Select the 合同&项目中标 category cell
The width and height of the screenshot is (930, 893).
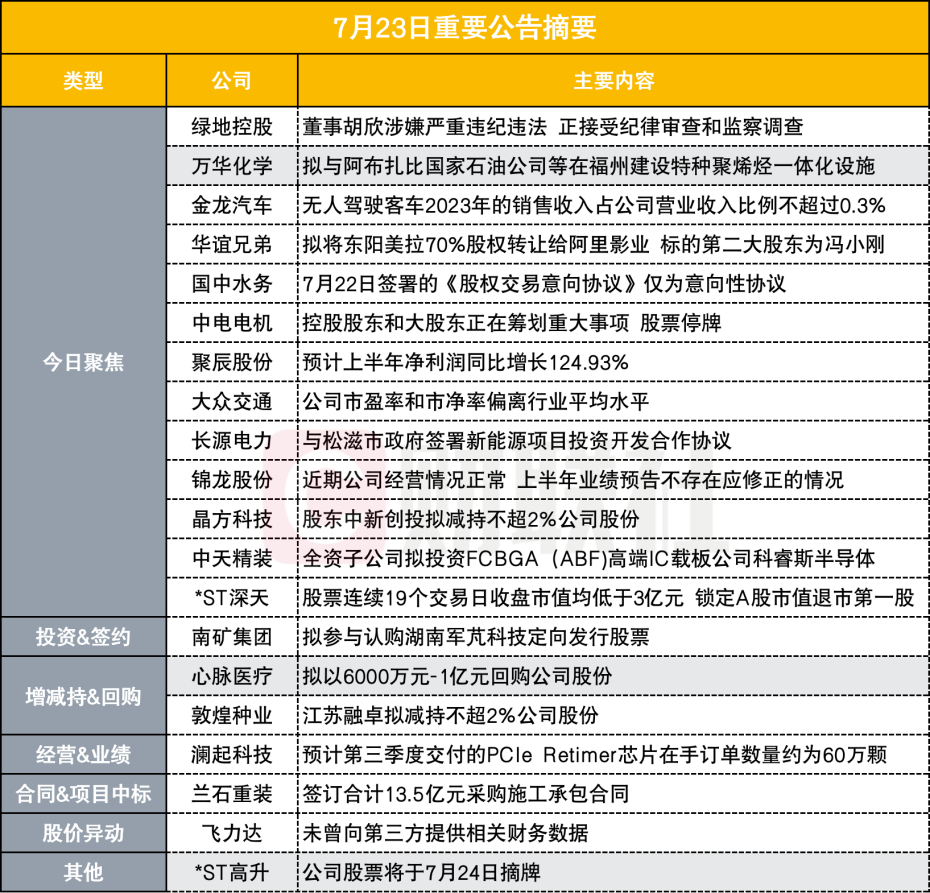(x=84, y=794)
